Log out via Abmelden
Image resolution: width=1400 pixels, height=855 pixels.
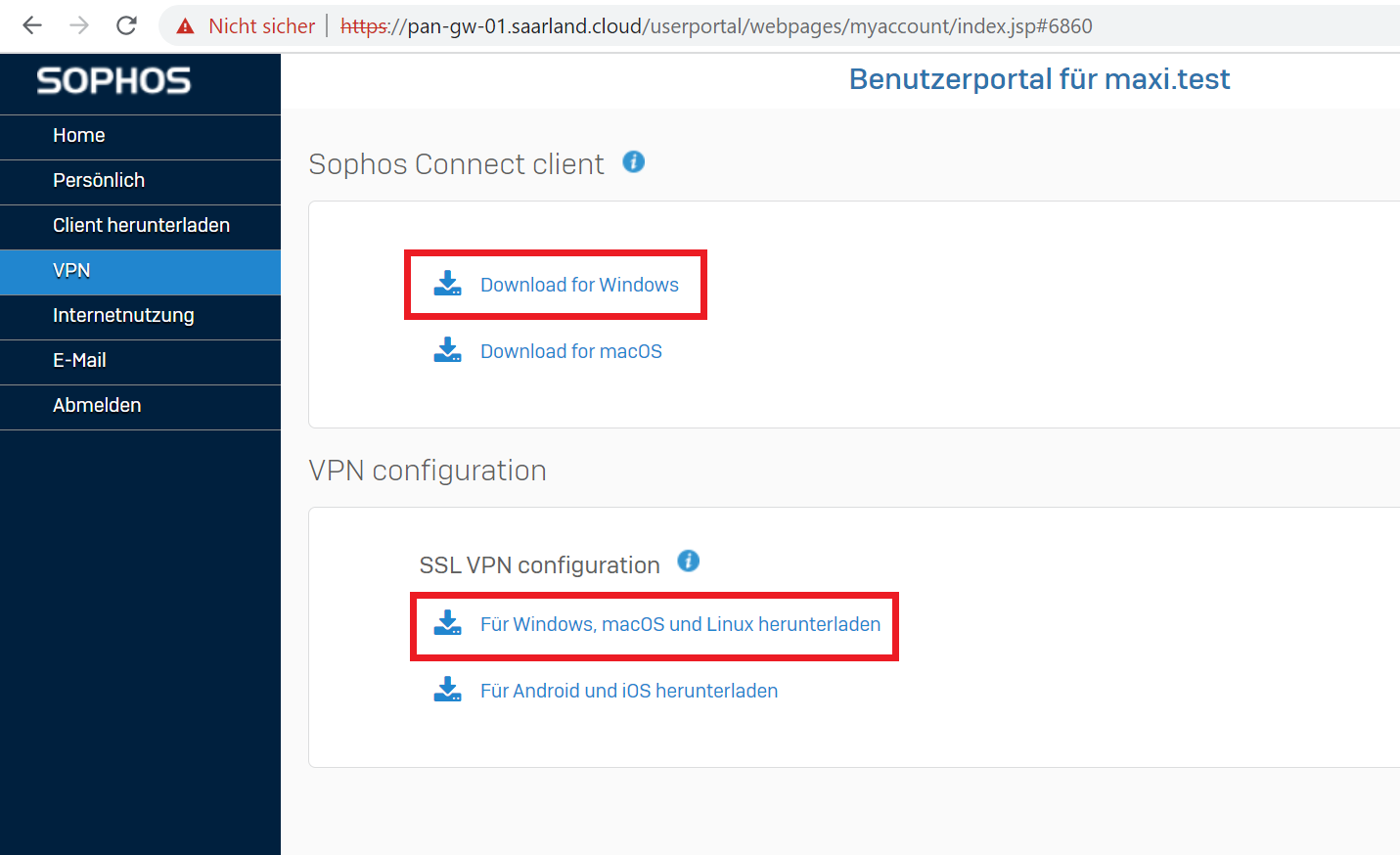[x=140, y=406]
